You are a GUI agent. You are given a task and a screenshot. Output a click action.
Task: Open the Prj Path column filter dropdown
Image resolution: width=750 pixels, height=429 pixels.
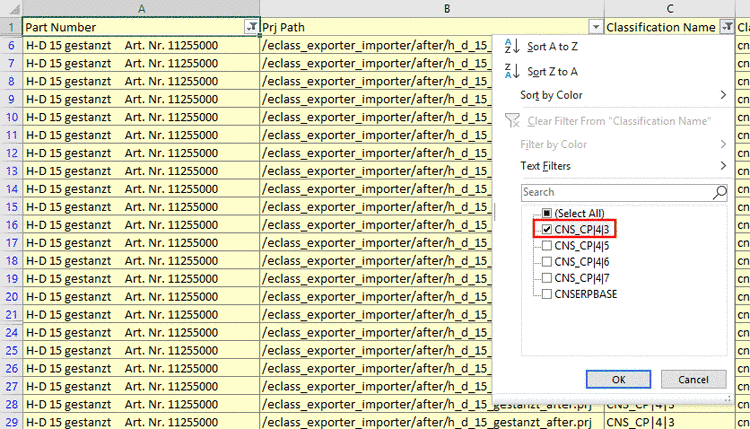[596, 27]
